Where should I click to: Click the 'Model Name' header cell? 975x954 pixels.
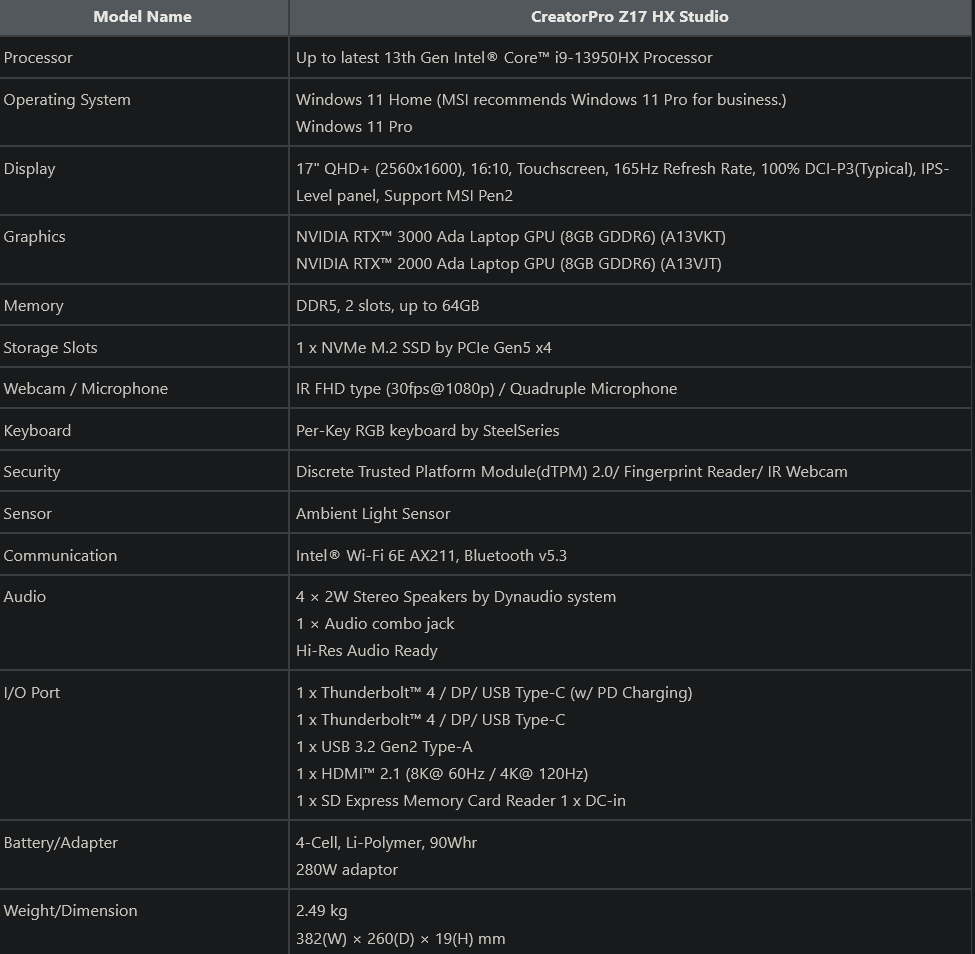(x=142, y=17)
